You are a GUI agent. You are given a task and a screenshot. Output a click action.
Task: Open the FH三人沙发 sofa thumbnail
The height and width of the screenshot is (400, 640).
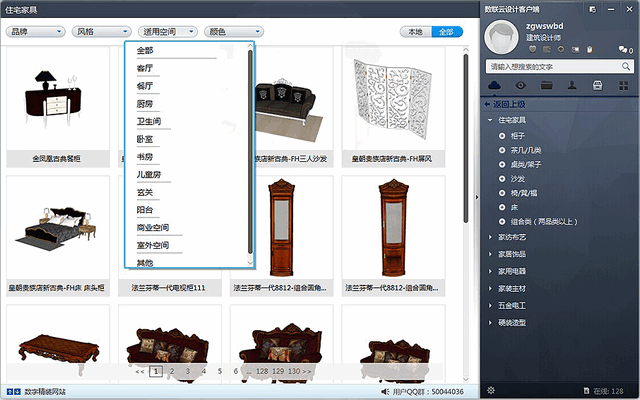(x=294, y=98)
